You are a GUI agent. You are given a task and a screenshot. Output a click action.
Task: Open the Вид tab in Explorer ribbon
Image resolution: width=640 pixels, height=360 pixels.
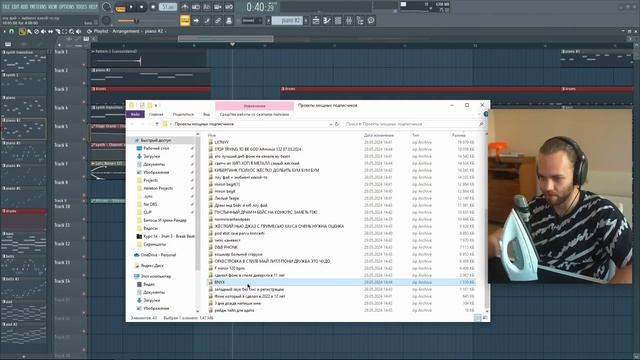207,114
